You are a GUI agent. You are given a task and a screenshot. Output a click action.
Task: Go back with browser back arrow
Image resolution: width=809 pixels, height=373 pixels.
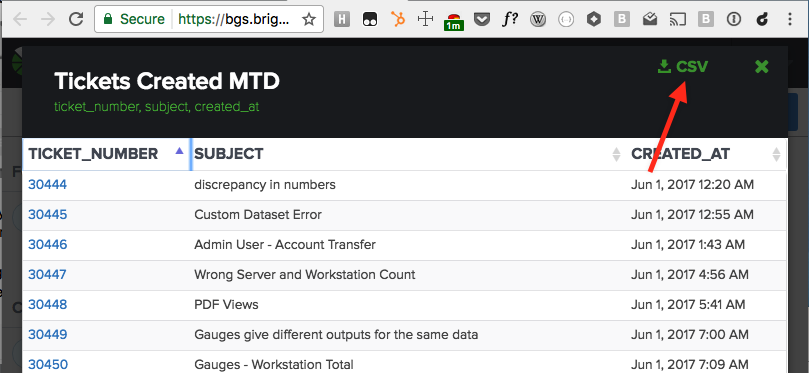click(x=20, y=20)
